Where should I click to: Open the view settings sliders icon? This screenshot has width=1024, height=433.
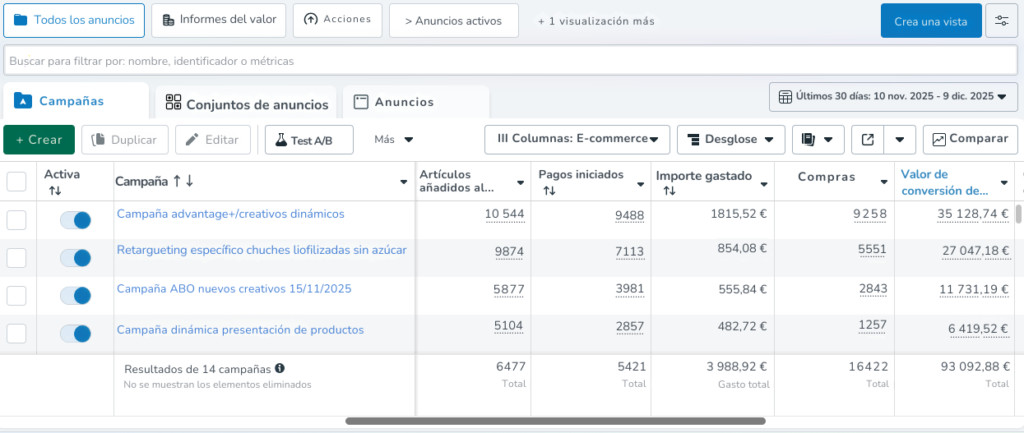(x=1001, y=21)
